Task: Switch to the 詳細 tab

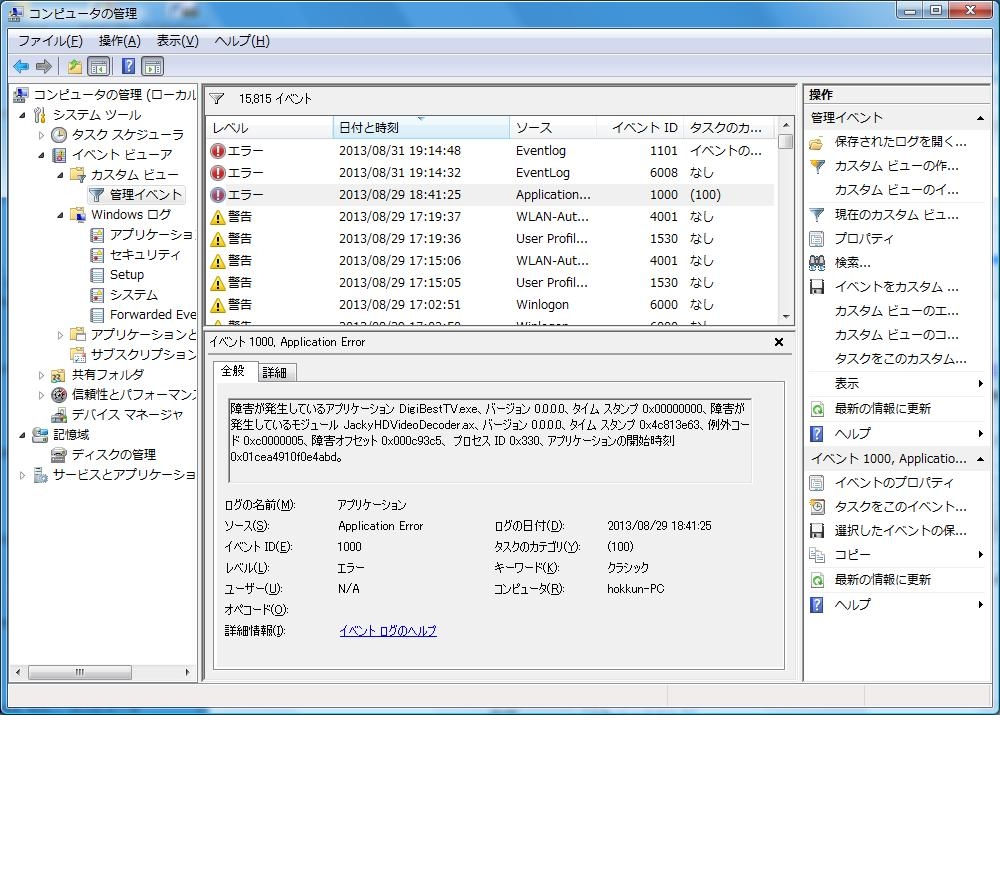Action: [x=275, y=372]
